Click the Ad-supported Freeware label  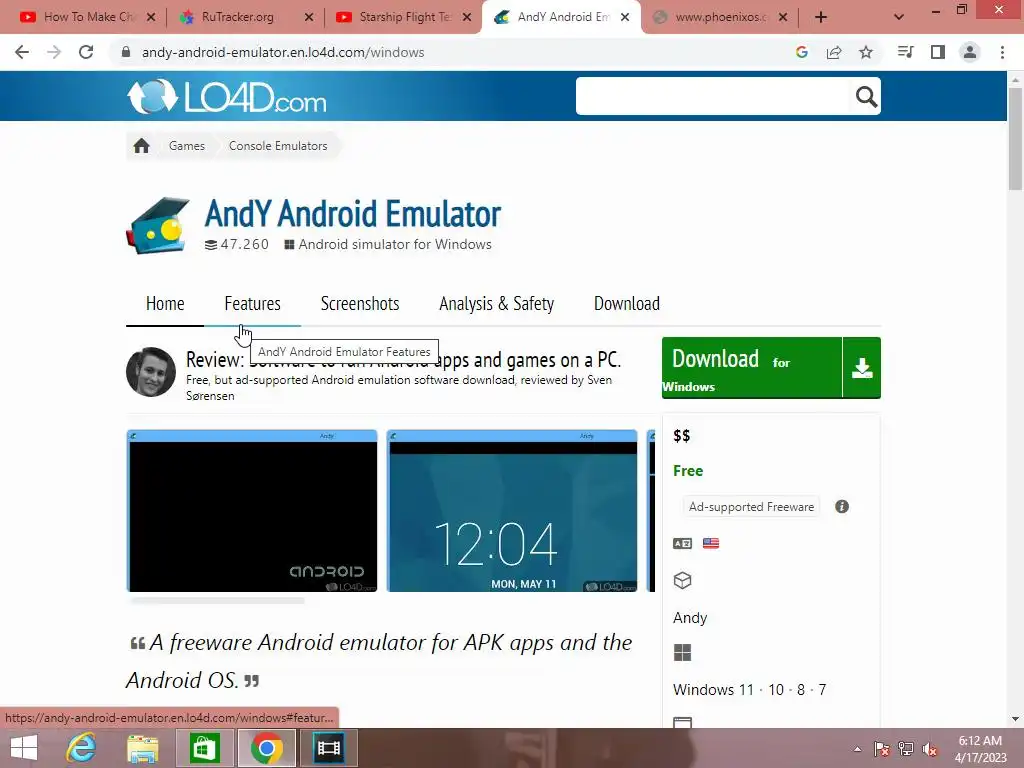pos(751,507)
